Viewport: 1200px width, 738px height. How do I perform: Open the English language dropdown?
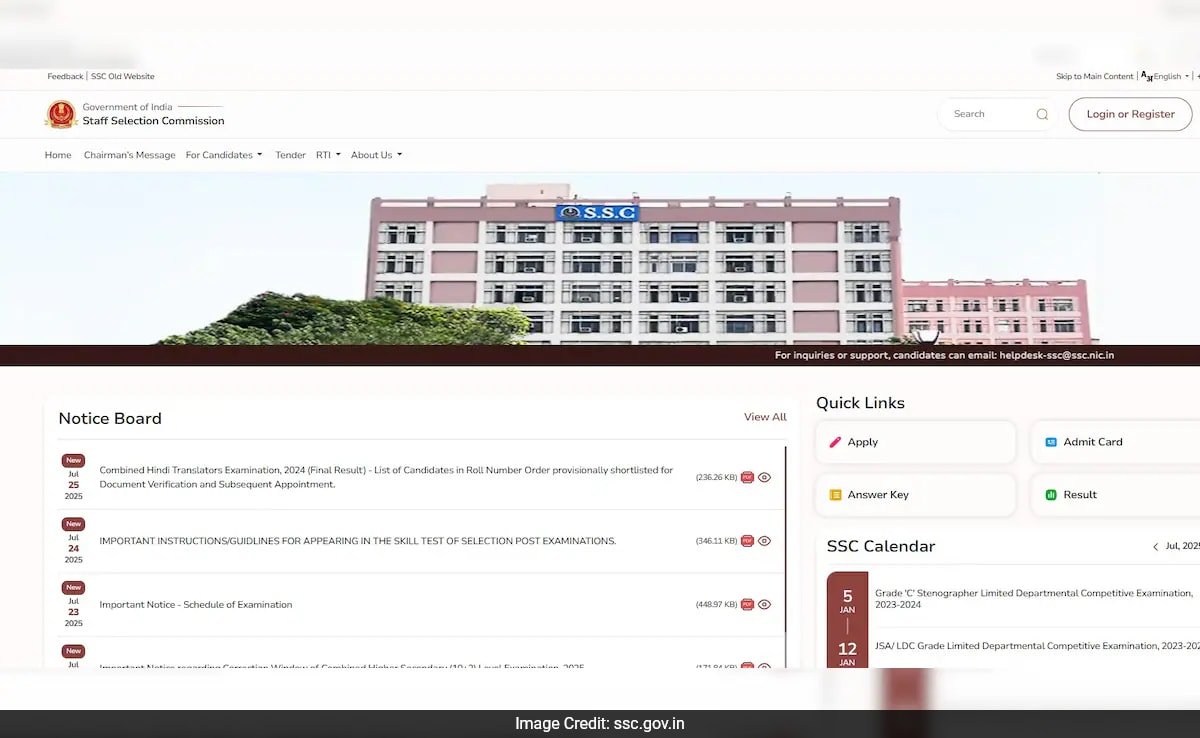[x=1171, y=76]
